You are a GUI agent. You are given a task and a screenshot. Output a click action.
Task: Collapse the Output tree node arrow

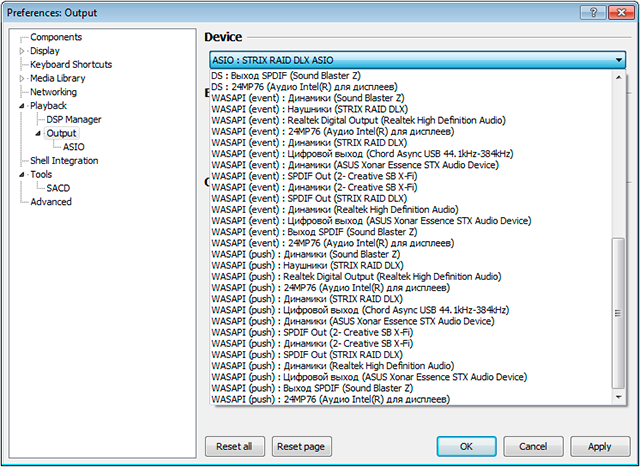38,133
